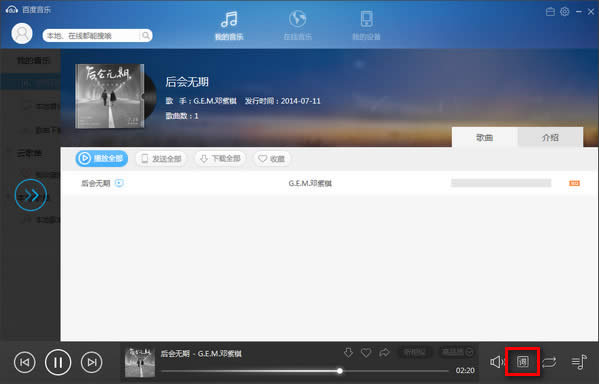The image size is (599, 384).
Task: Open settings gear in title bar
Action: coord(564,12)
